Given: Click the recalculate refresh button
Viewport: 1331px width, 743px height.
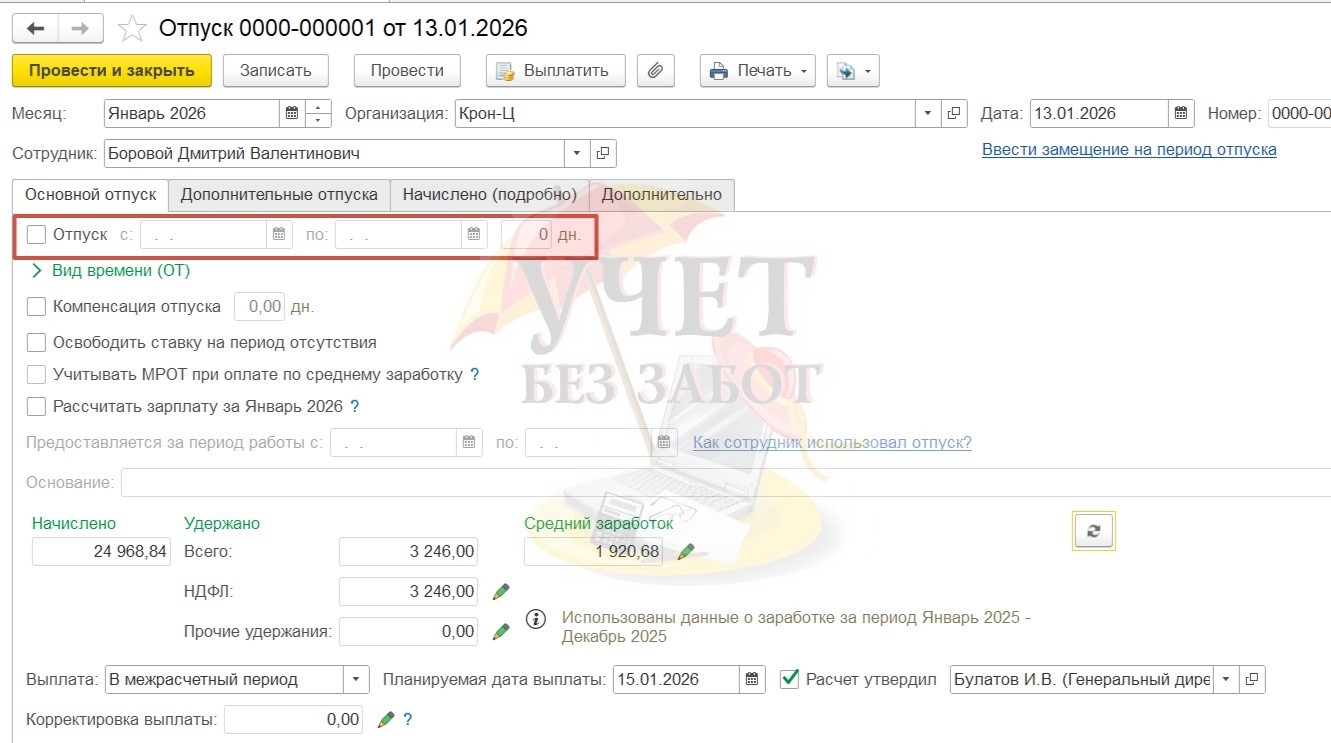Looking at the screenshot, I should pyautogui.click(x=1093, y=532).
